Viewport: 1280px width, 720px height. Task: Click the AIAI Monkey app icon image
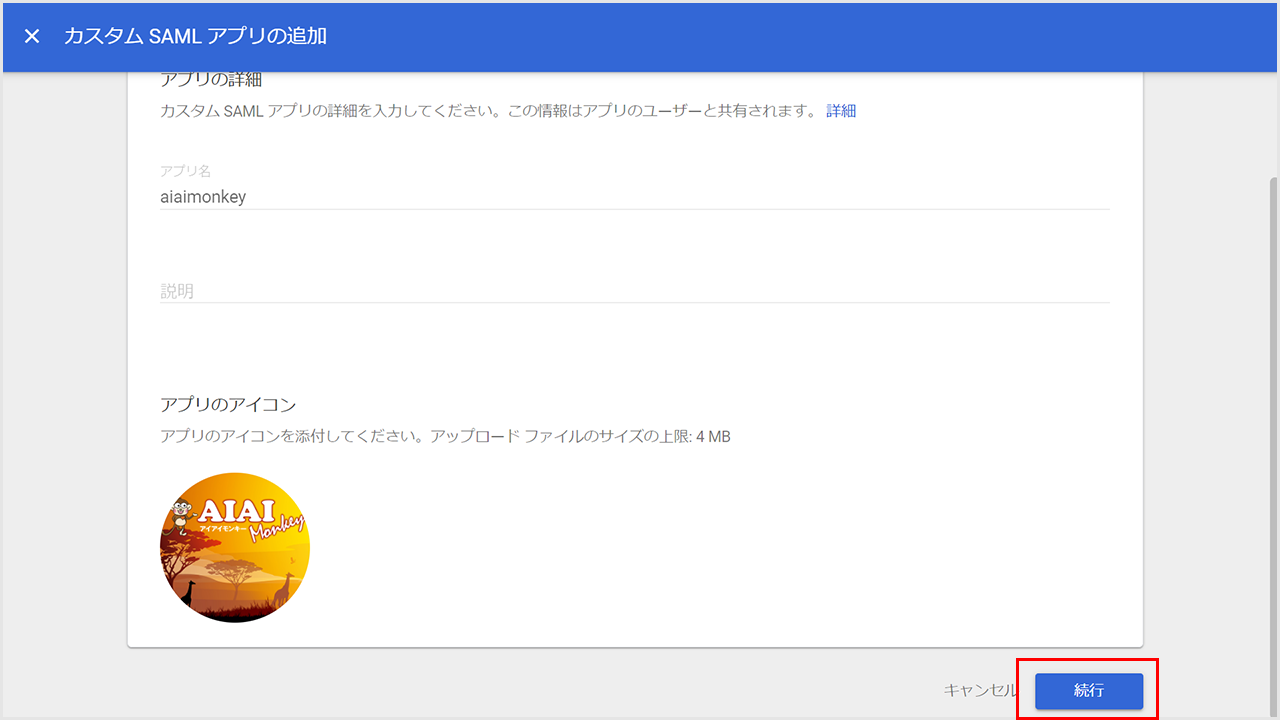(235, 548)
